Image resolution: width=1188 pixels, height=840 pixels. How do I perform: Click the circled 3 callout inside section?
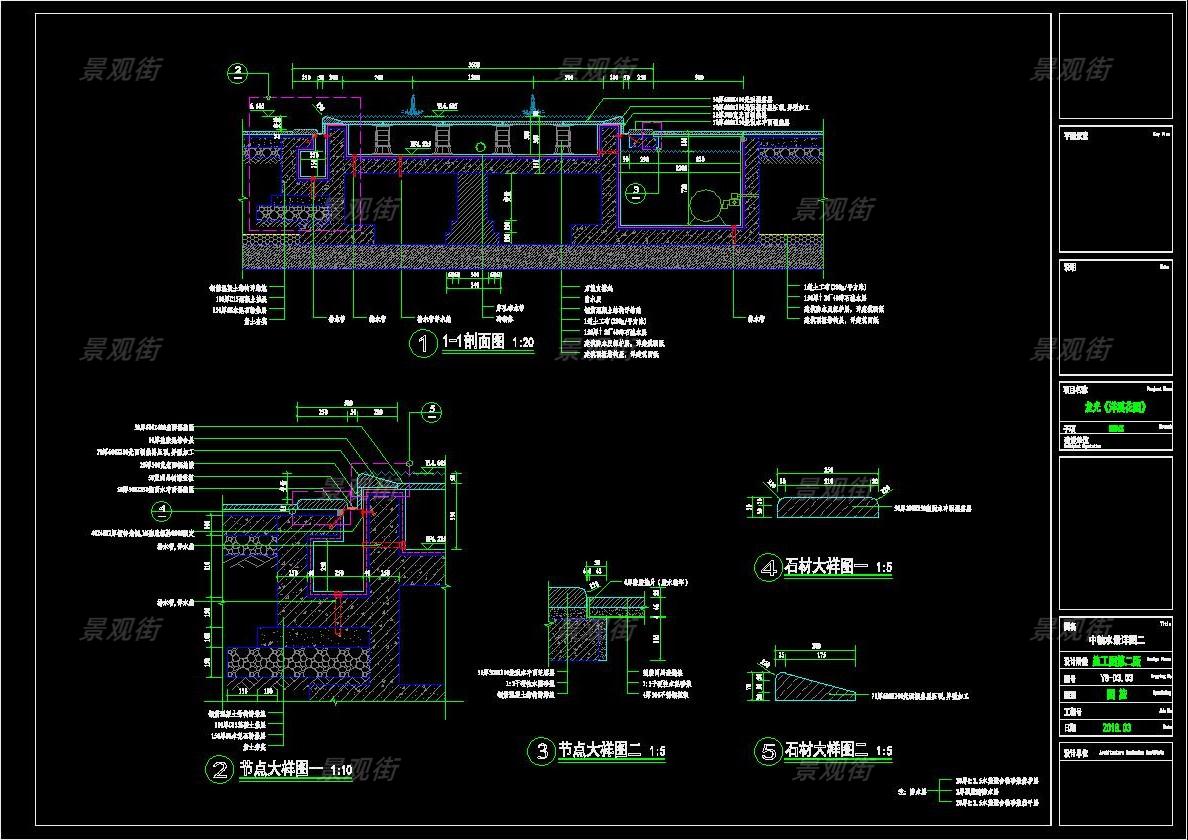(636, 188)
